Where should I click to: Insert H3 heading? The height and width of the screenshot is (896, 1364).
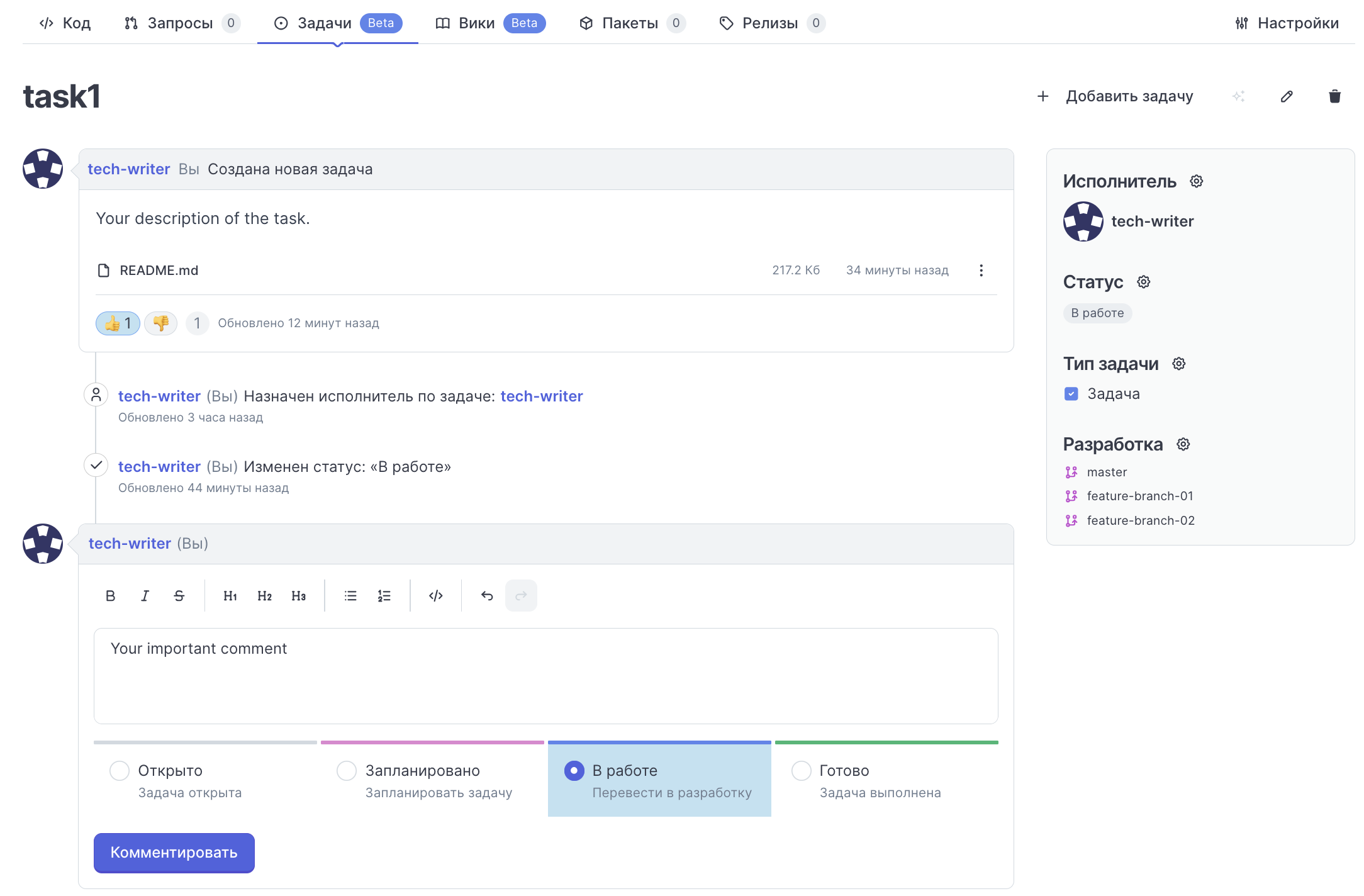pyautogui.click(x=299, y=596)
